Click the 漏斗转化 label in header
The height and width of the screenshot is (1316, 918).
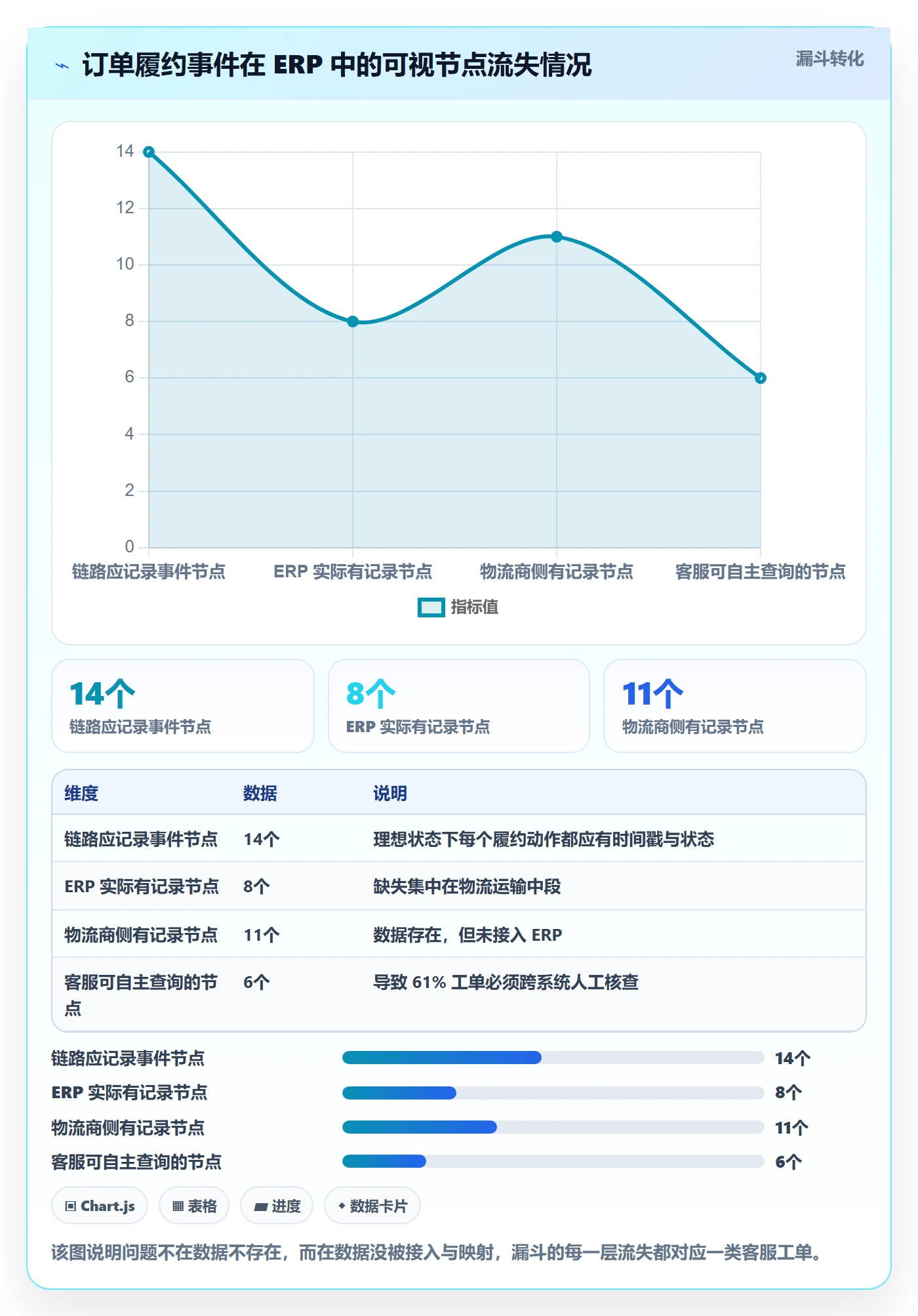tap(829, 59)
